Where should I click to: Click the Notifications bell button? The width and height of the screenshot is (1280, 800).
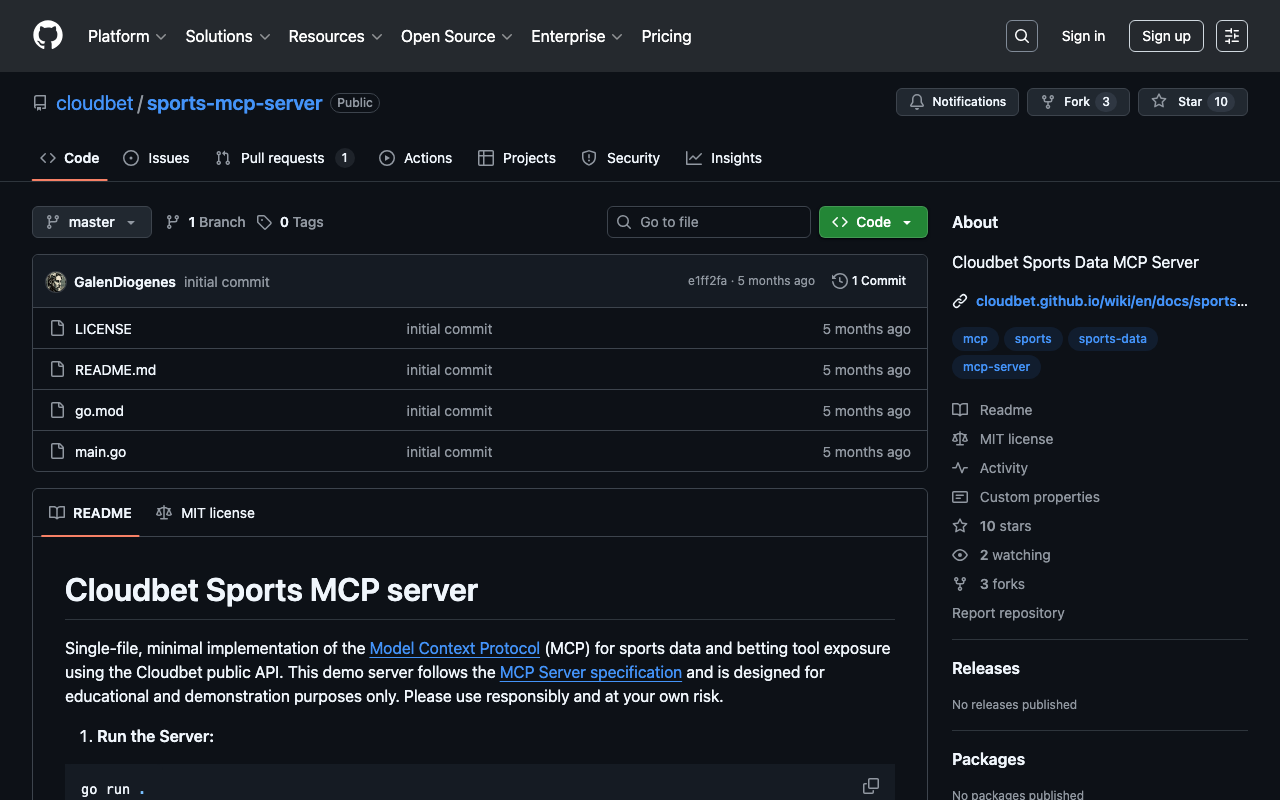pos(957,102)
